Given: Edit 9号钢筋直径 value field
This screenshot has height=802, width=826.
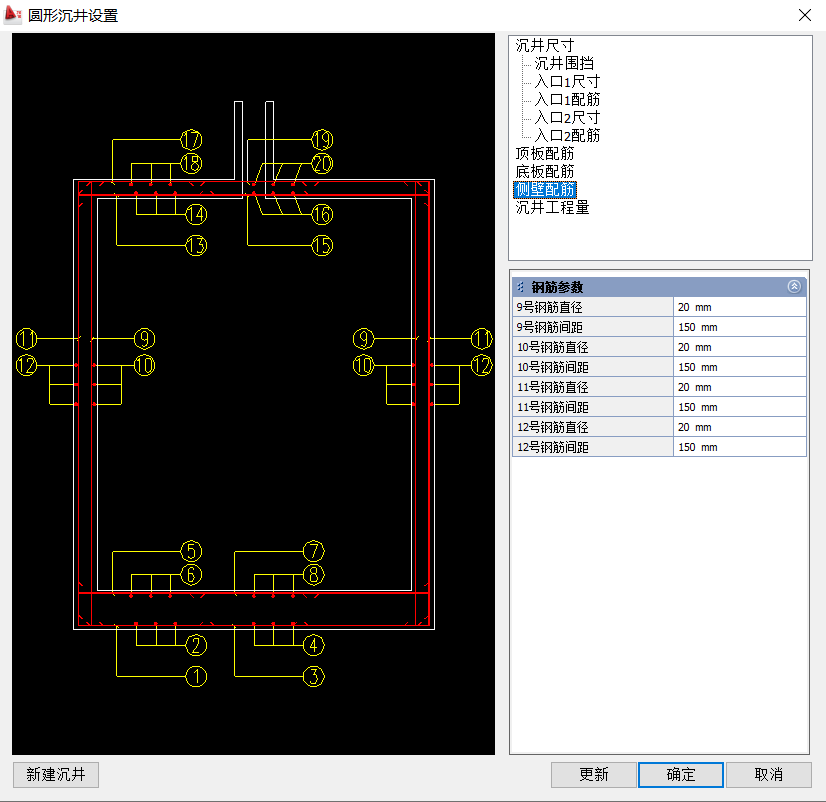Looking at the screenshot, I should (740, 307).
